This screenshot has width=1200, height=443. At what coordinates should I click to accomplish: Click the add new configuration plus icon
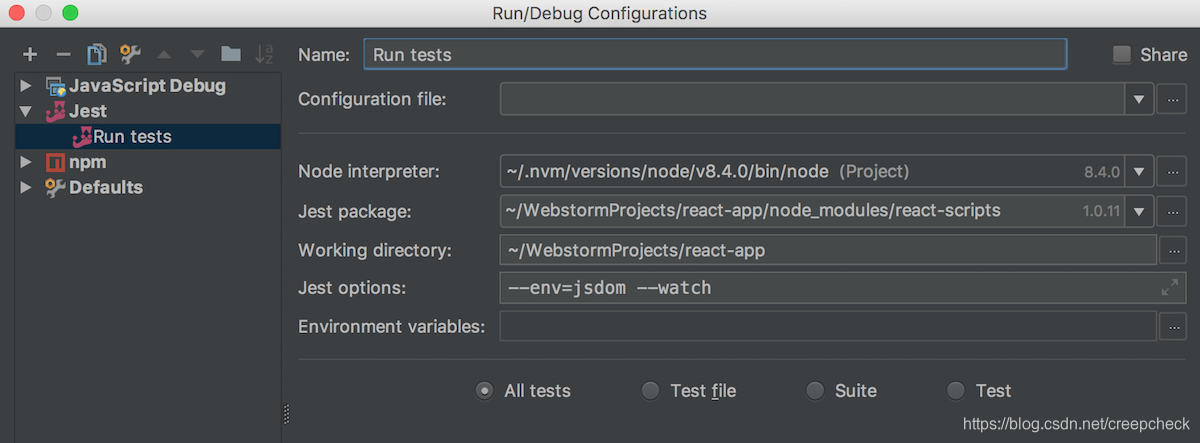[30, 54]
